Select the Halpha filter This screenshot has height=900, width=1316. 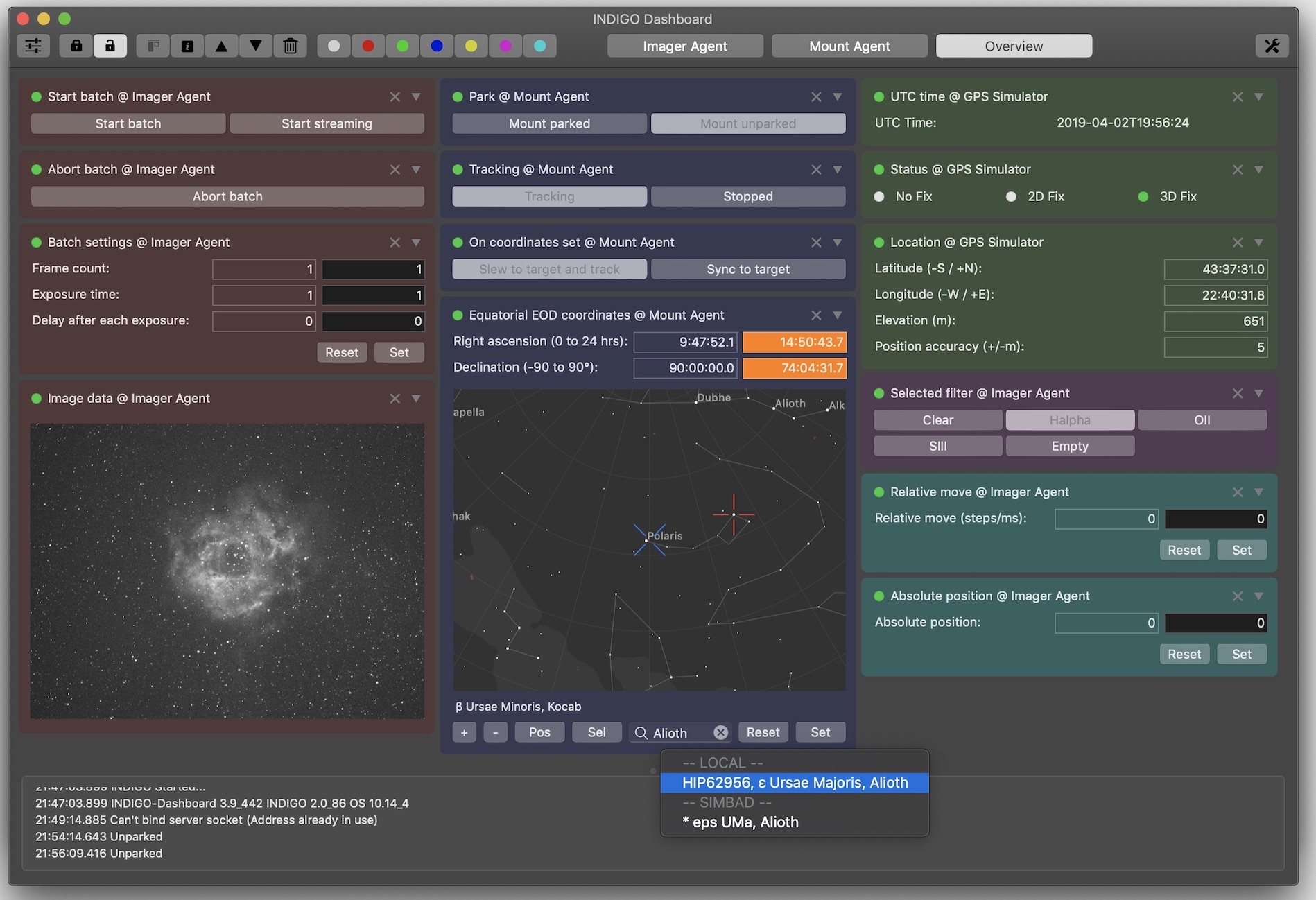tap(1069, 419)
